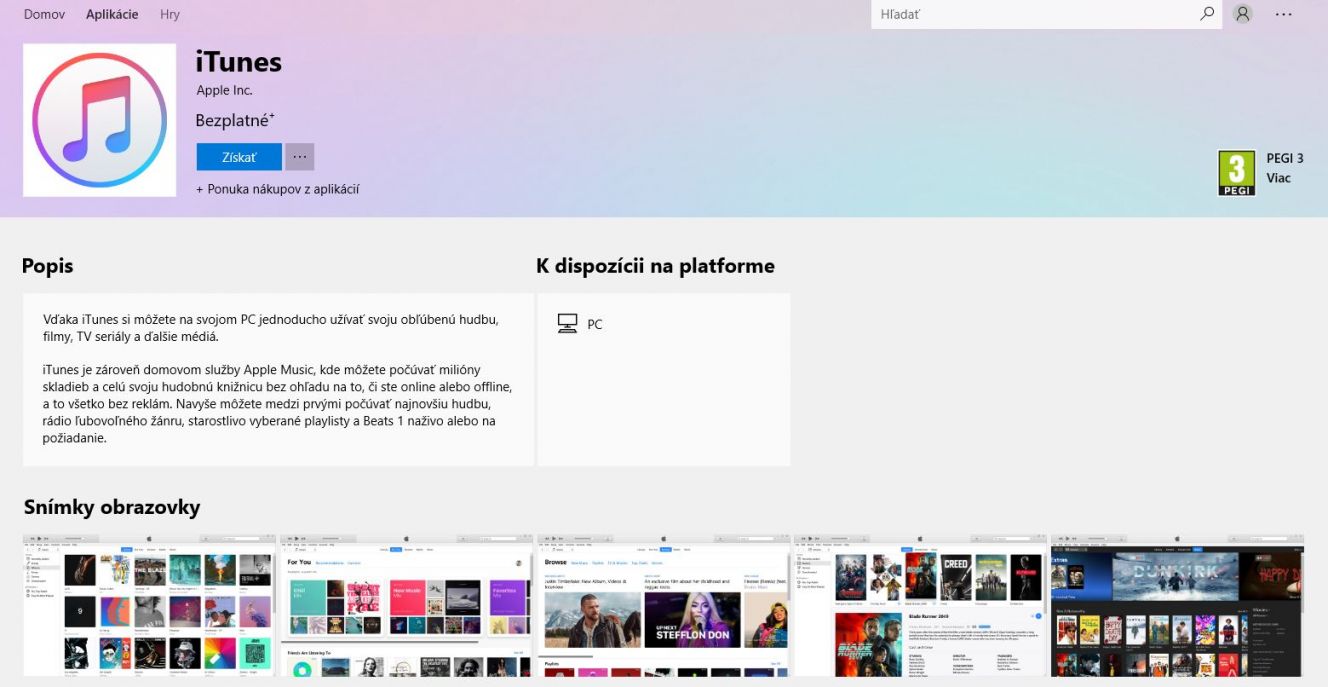Click the iTunes app title
1328x687 pixels.
click(x=239, y=62)
